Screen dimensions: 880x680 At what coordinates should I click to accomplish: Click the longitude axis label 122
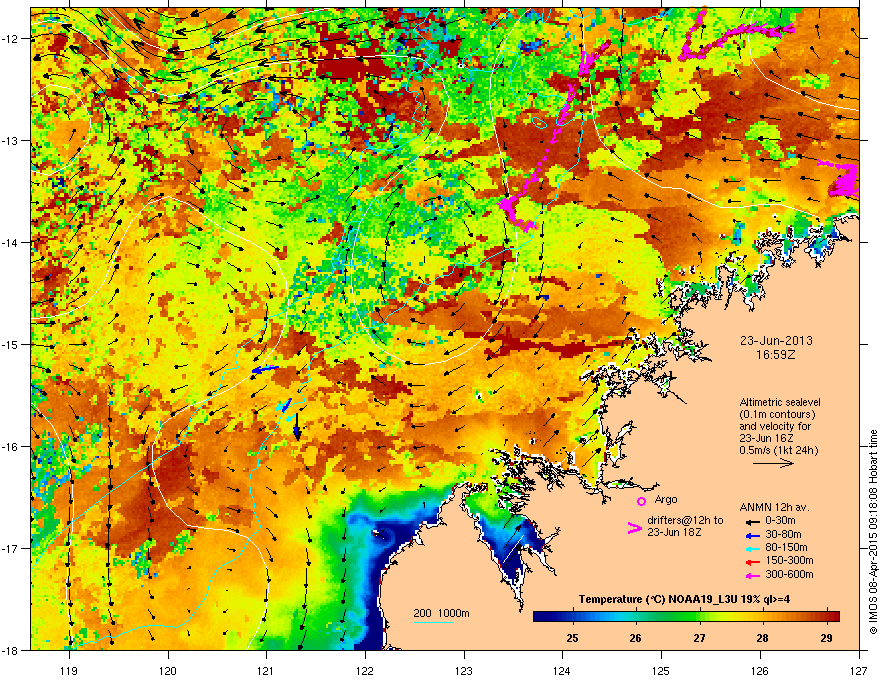click(365, 670)
